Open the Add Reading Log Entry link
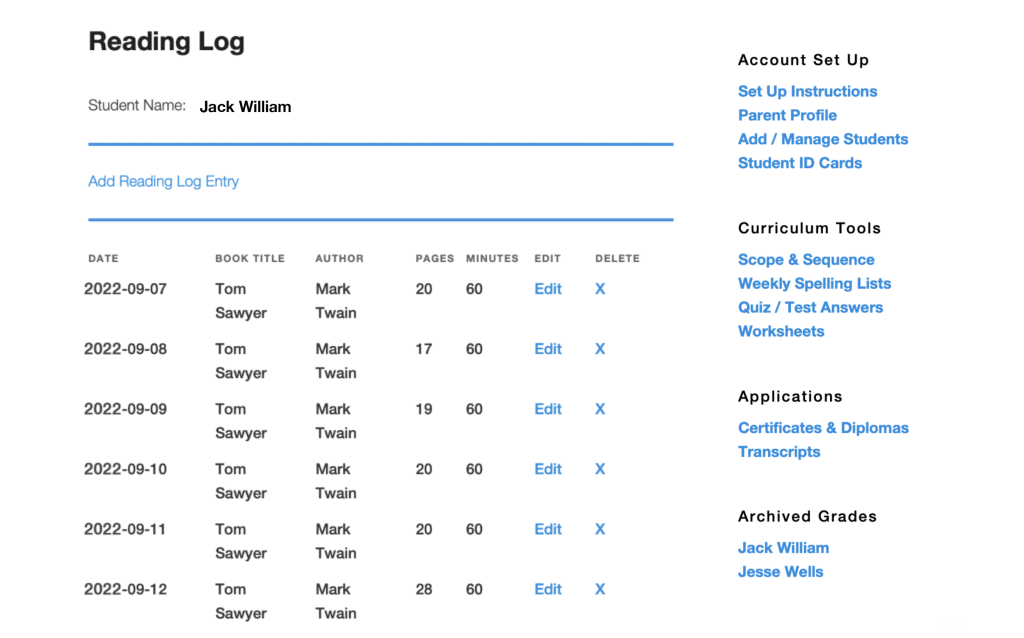Screen dimensions: 1024x638 pyautogui.click(x=163, y=181)
